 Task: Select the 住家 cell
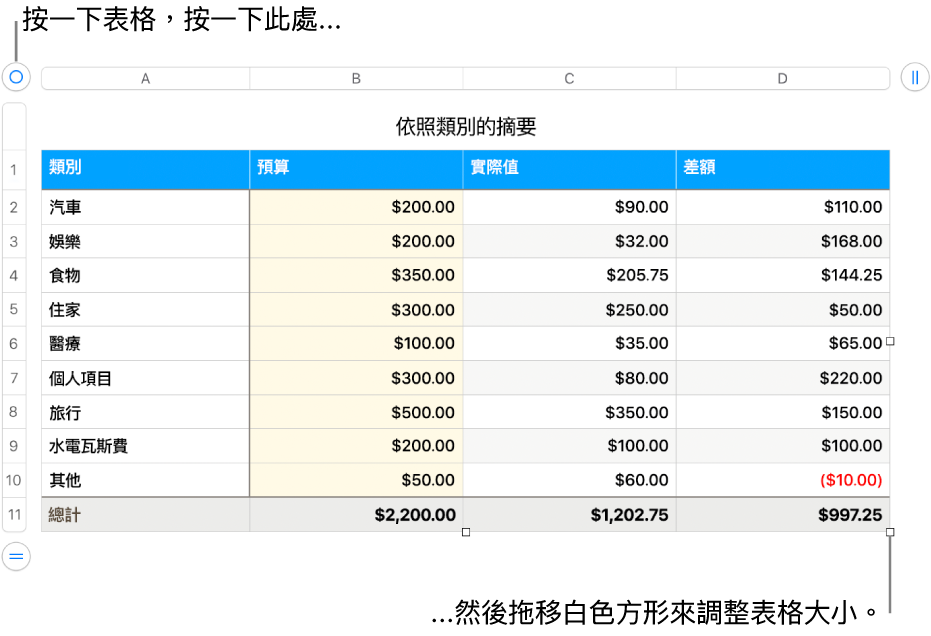145,309
